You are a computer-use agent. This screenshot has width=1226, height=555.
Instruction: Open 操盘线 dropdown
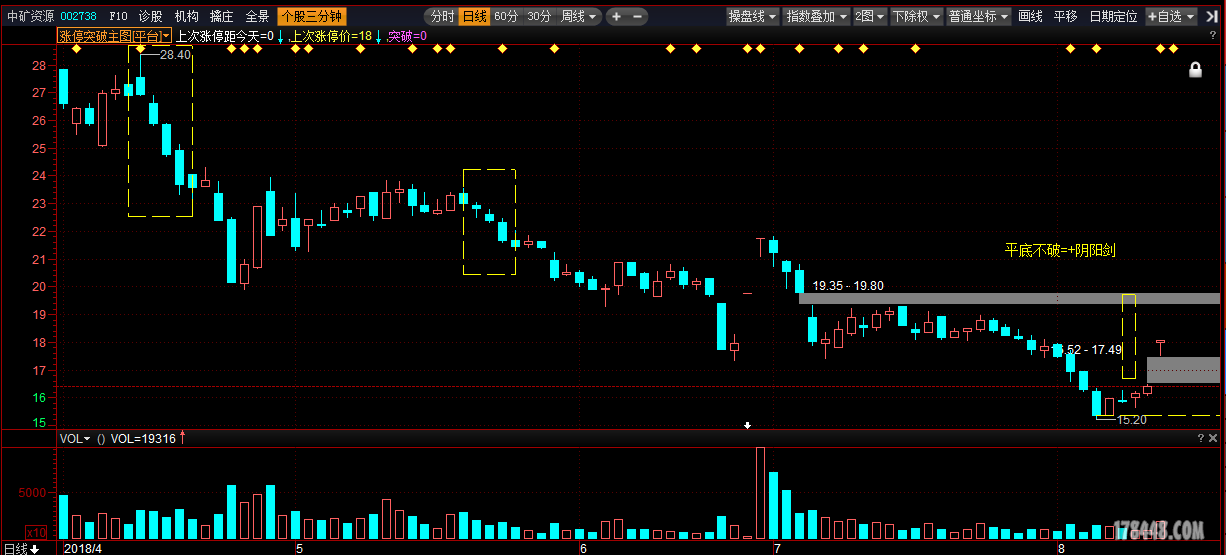pos(752,17)
